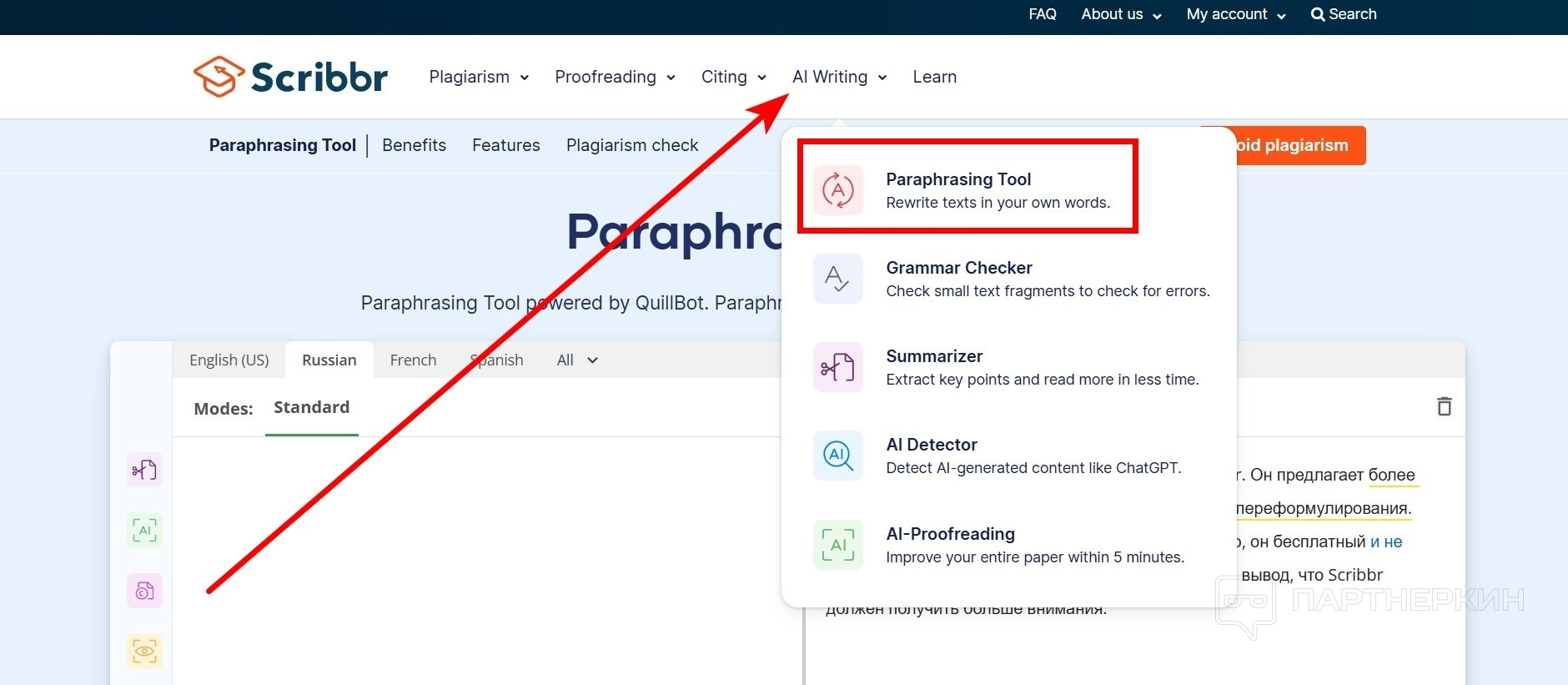
Task: Open the Citing menu
Action: click(734, 77)
